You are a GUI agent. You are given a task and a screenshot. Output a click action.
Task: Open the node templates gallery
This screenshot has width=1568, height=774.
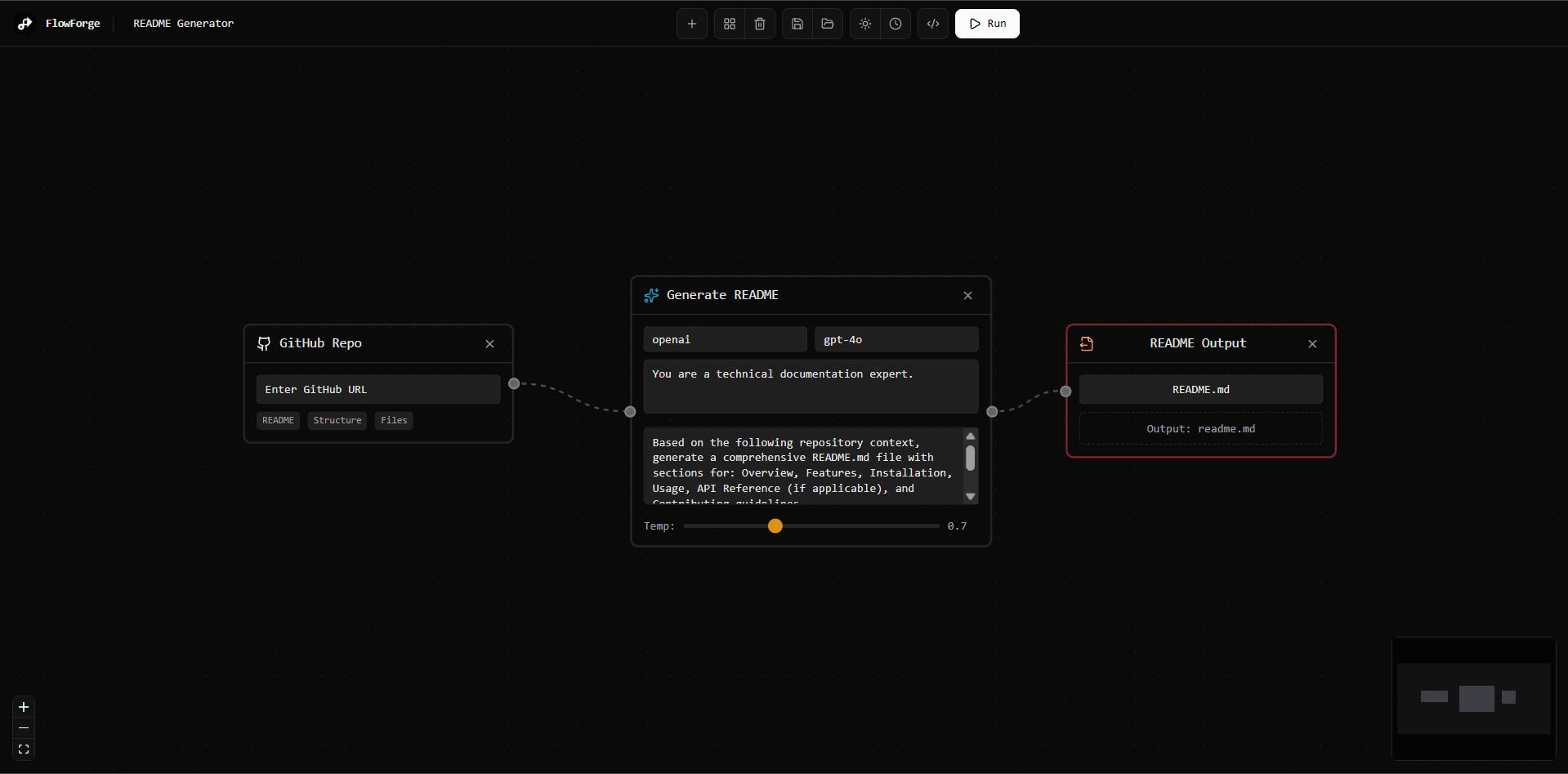coord(730,24)
